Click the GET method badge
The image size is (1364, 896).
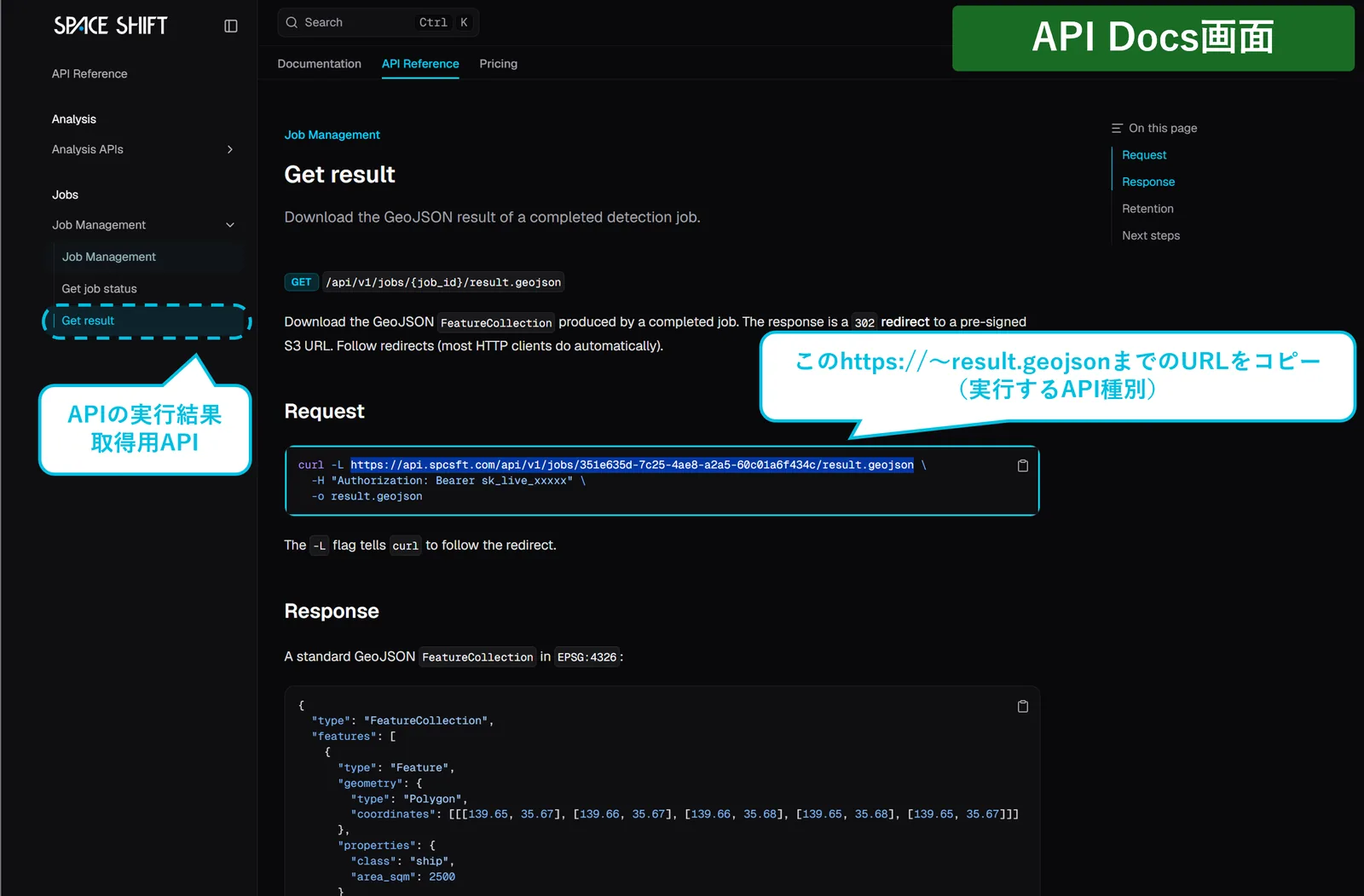302,282
